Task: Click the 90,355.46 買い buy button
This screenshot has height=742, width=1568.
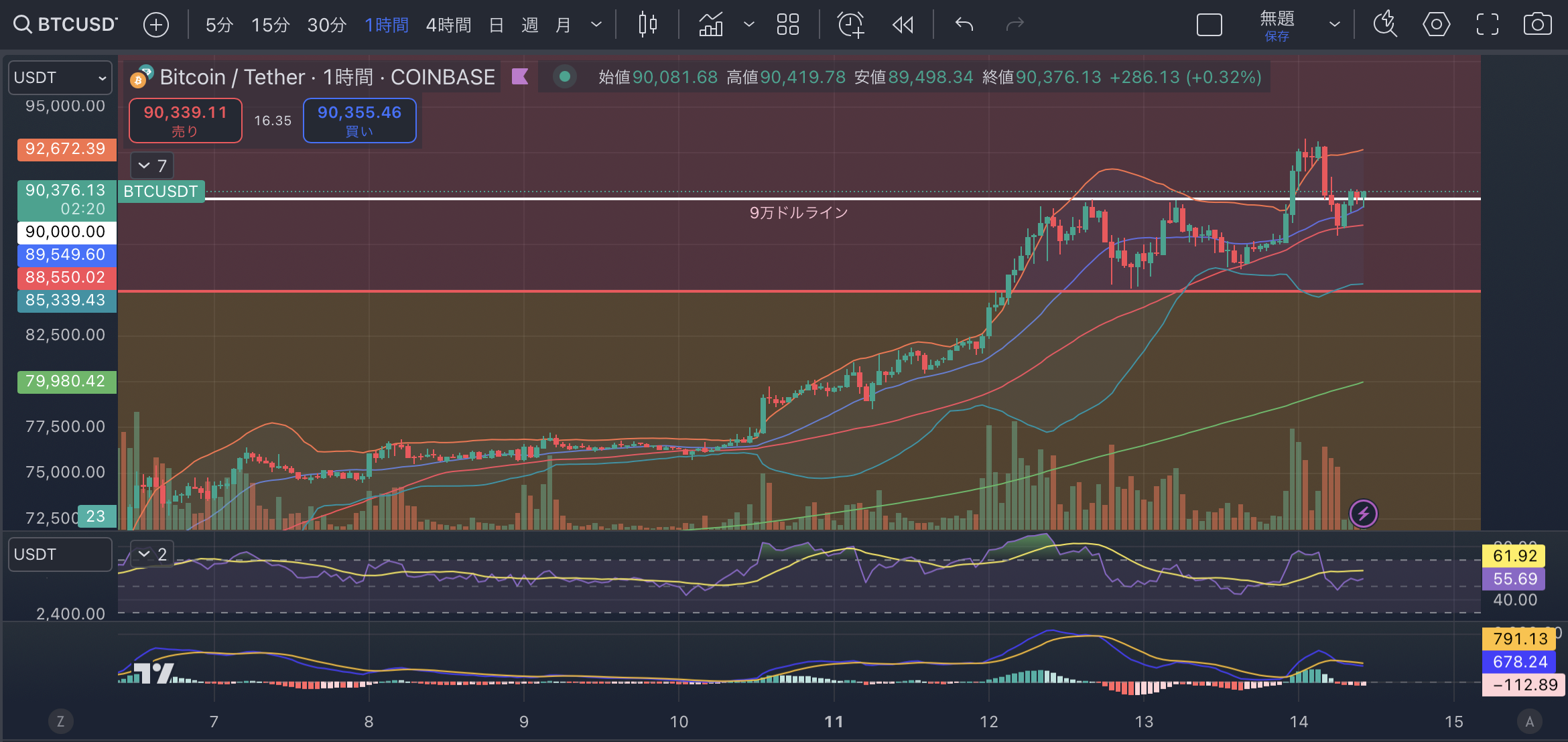Action: click(x=360, y=121)
